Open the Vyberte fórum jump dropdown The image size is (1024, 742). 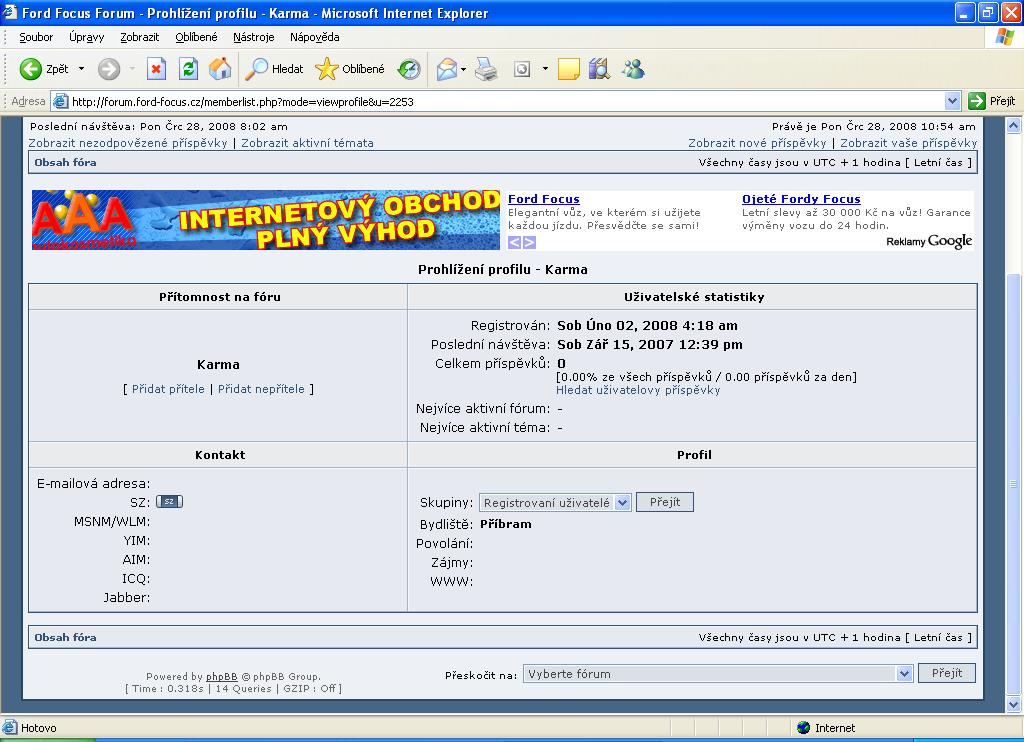[904, 674]
